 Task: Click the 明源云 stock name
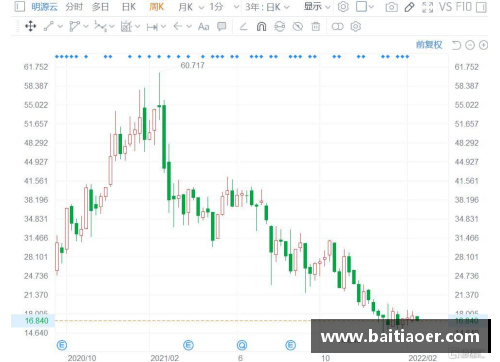click(x=45, y=7)
